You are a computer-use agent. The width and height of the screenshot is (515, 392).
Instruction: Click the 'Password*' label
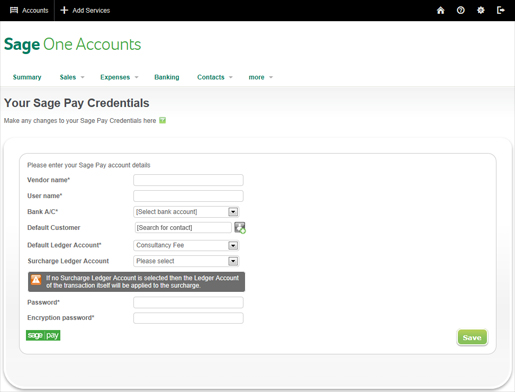click(x=43, y=302)
